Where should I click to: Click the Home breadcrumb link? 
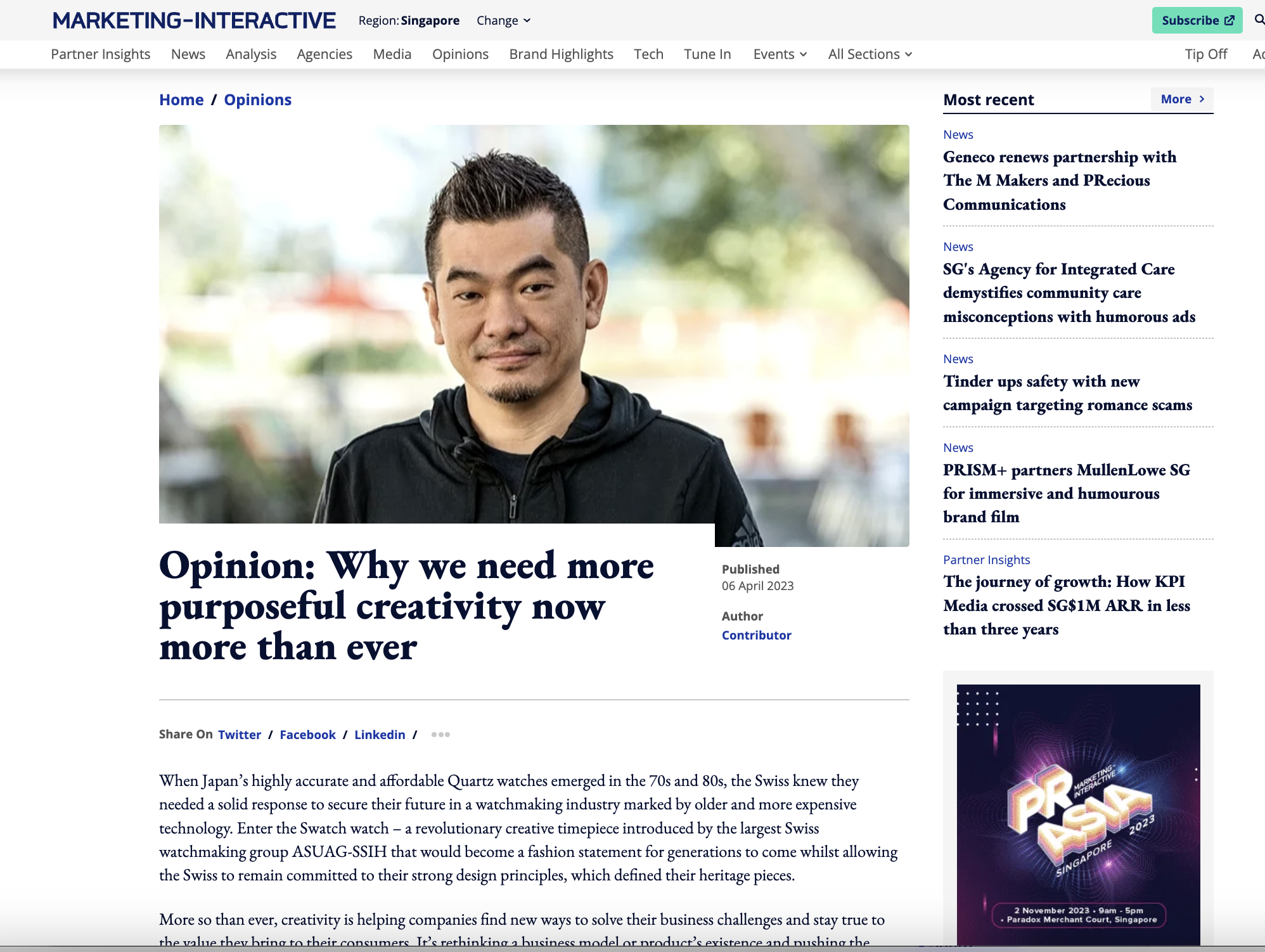click(181, 100)
